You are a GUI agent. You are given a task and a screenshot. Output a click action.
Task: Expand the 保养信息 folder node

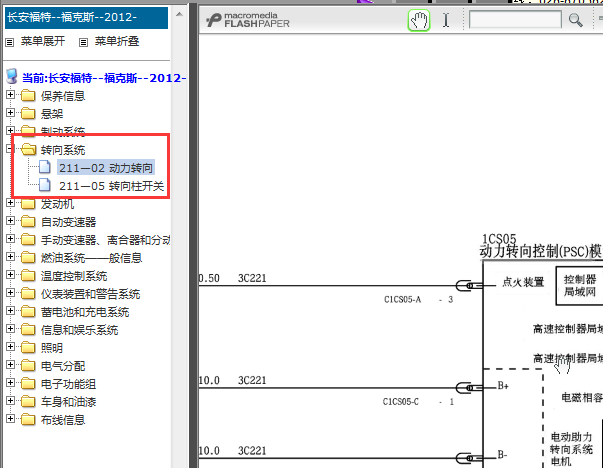click(10, 94)
